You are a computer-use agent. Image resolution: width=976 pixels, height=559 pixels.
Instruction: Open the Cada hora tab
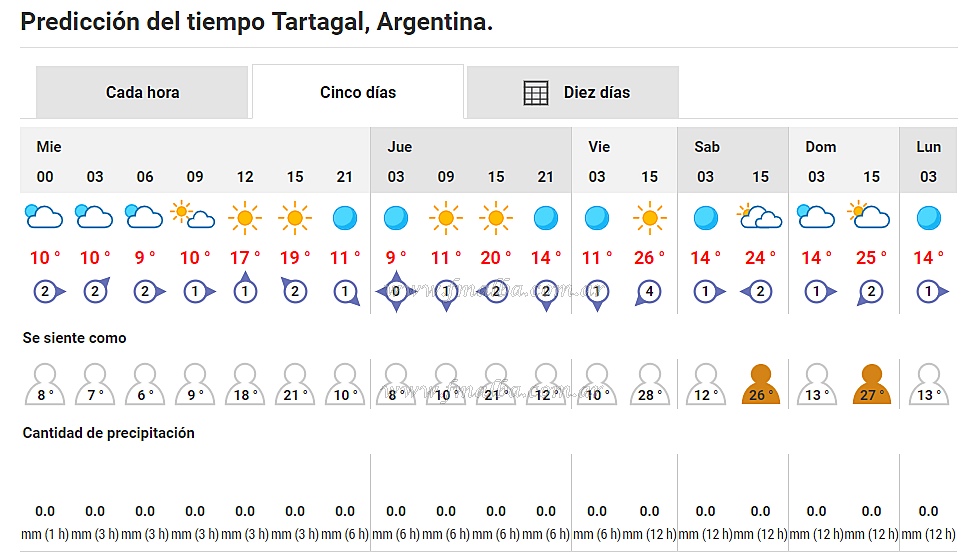142,93
